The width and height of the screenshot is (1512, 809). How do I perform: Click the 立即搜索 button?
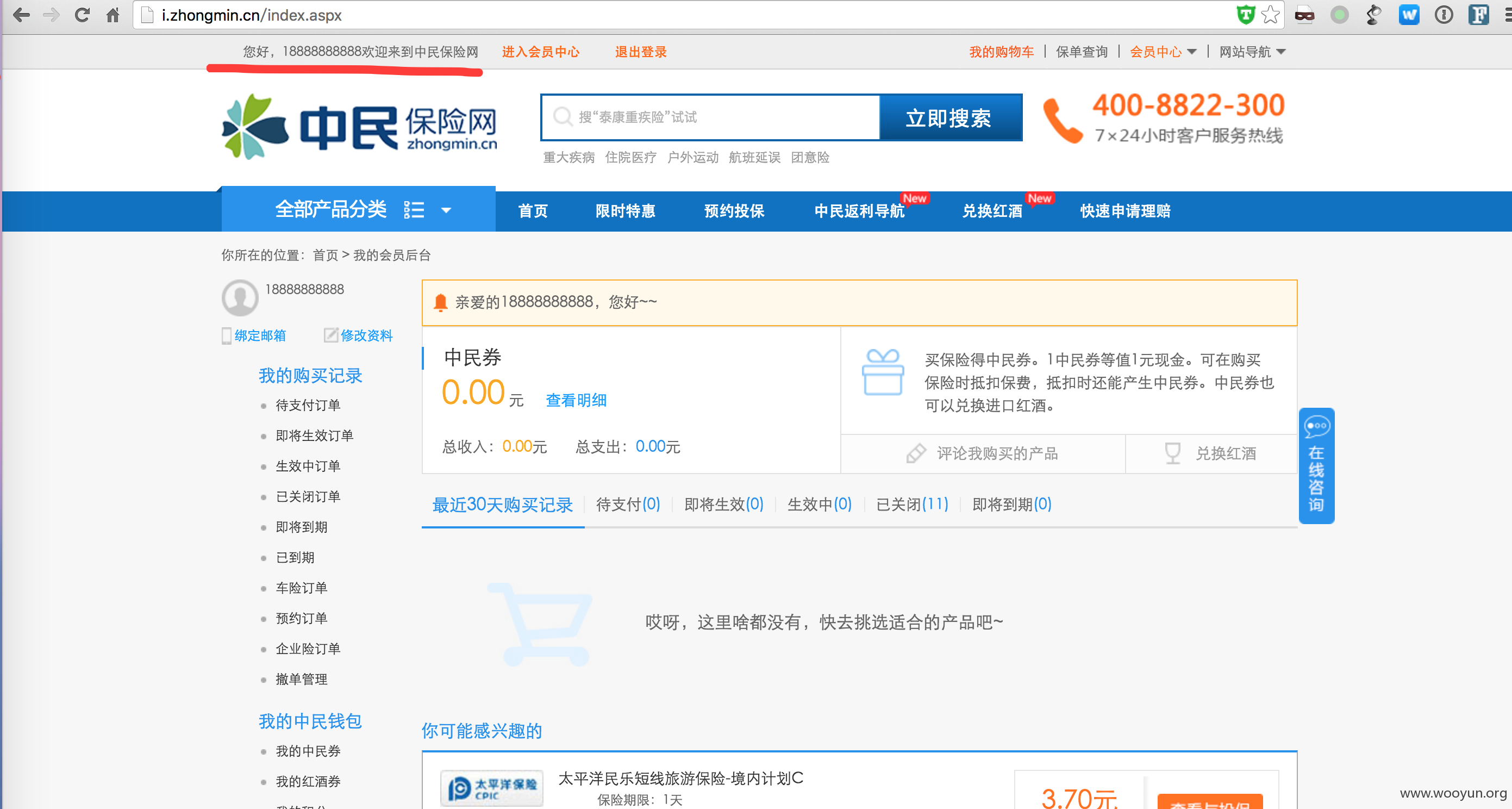pyautogui.click(x=951, y=117)
